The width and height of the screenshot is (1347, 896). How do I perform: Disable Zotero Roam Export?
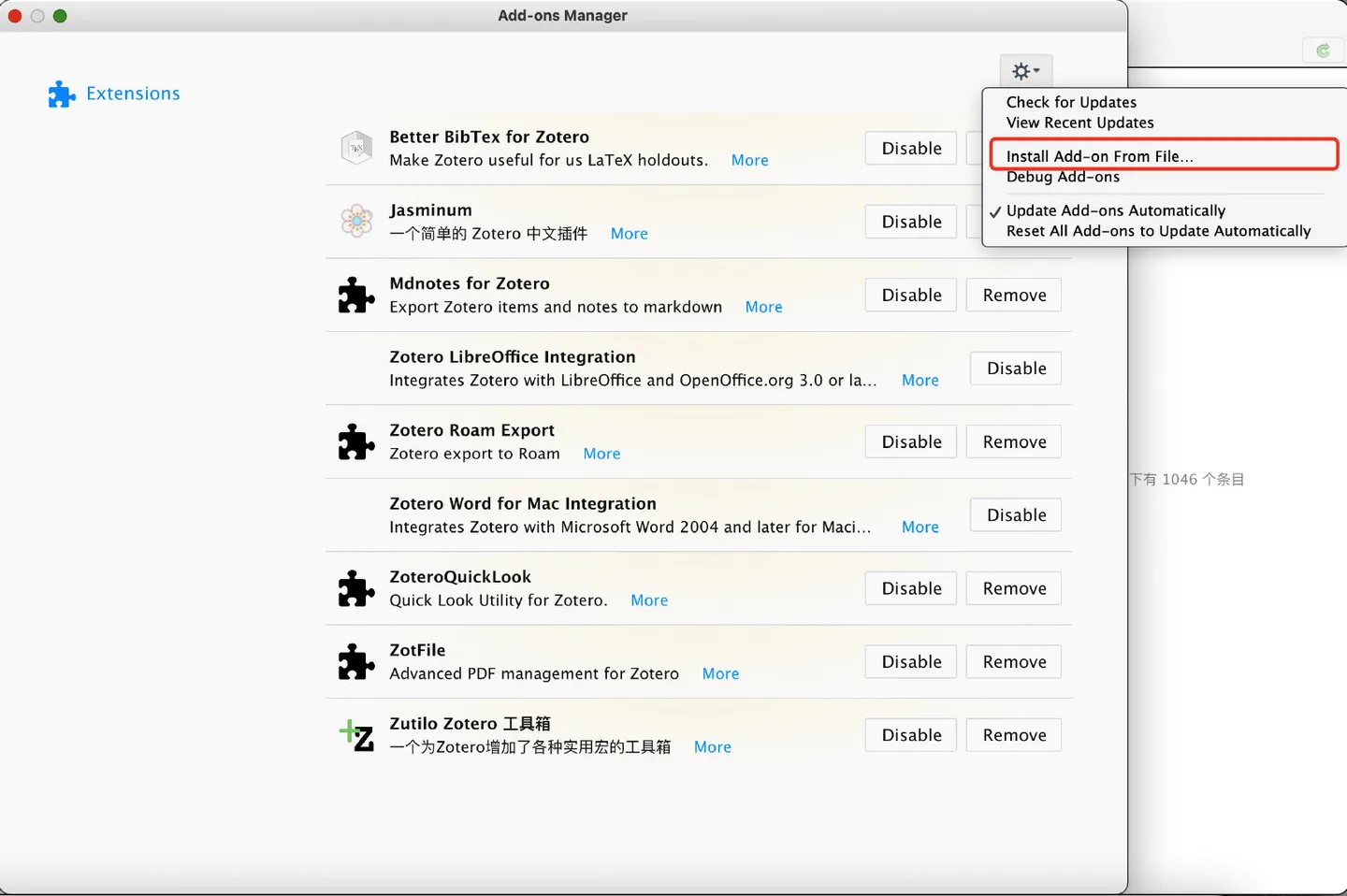911,441
